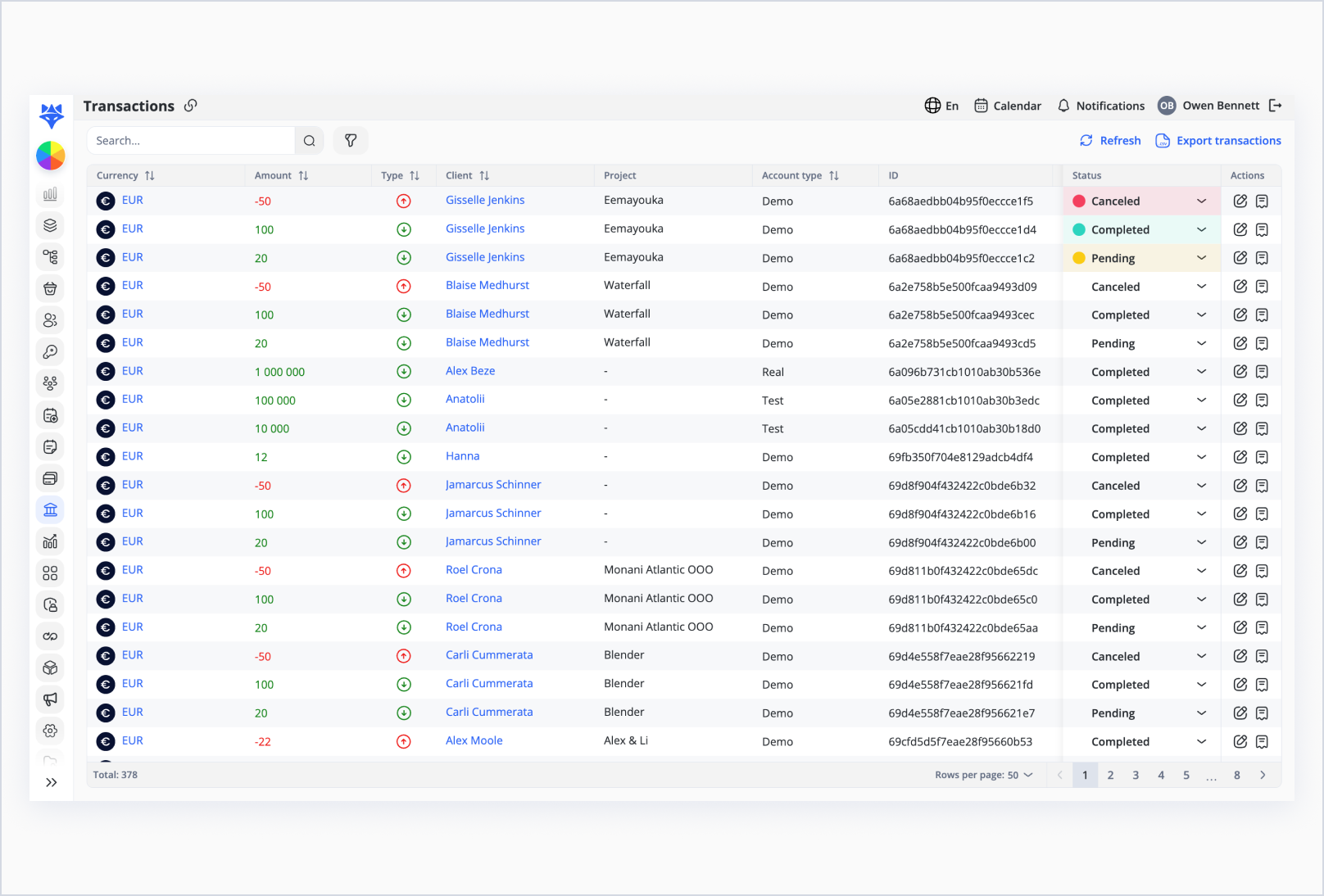The width and height of the screenshot is (1324, 896).
Task: Open the layers stack icon in sidebar
Action: tap(50, 225)
